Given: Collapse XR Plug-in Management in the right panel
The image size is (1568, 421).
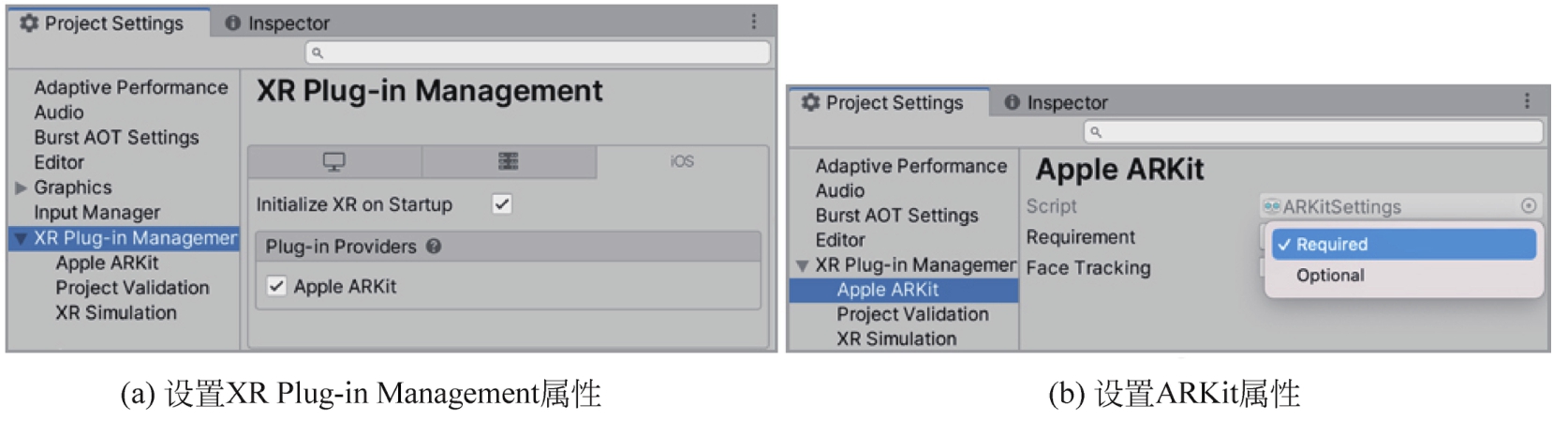Looking at the screenshot, I should coord(802,265).
